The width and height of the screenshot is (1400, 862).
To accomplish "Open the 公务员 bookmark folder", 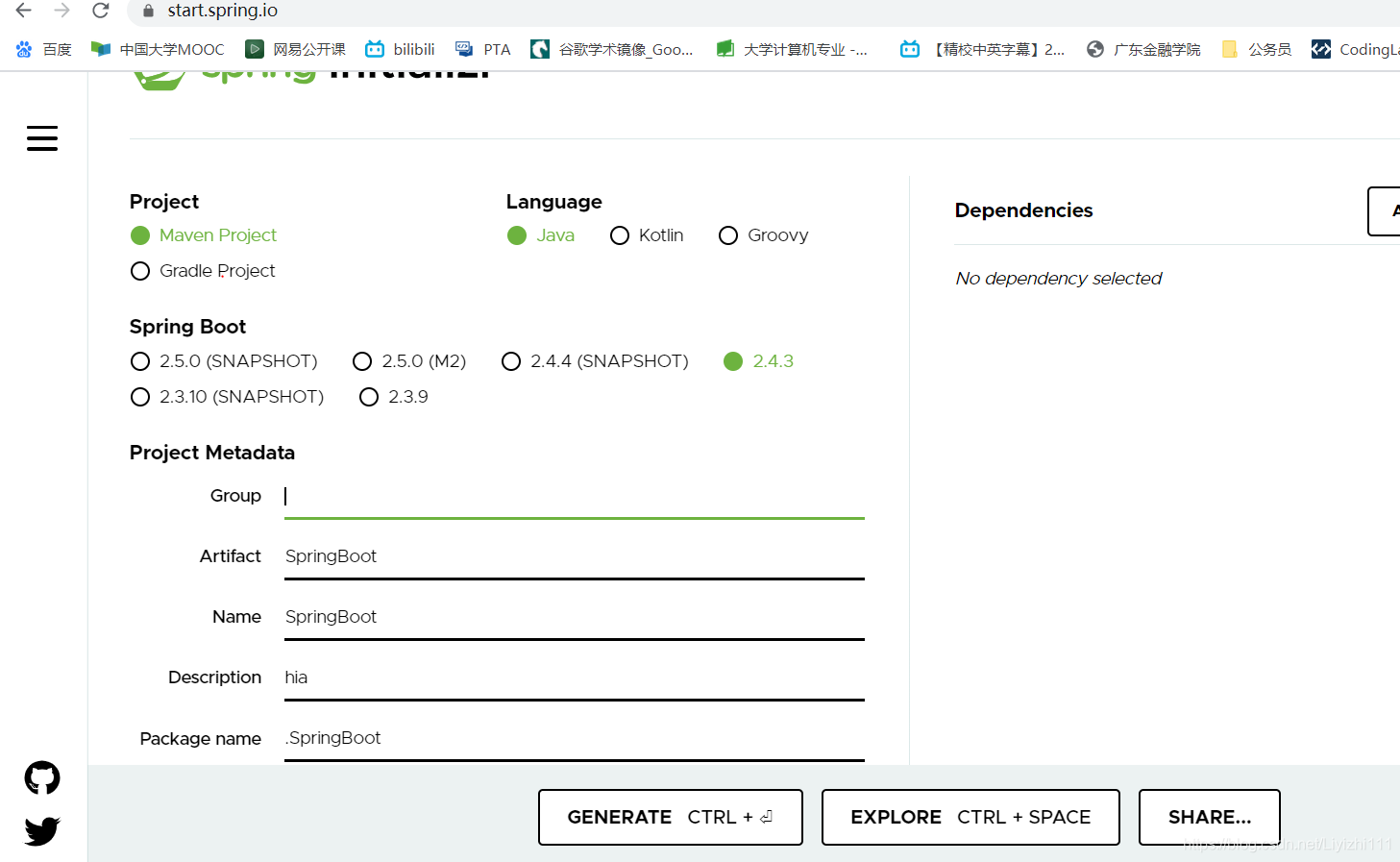I will pyautogui.click(x=1256, y=49).
